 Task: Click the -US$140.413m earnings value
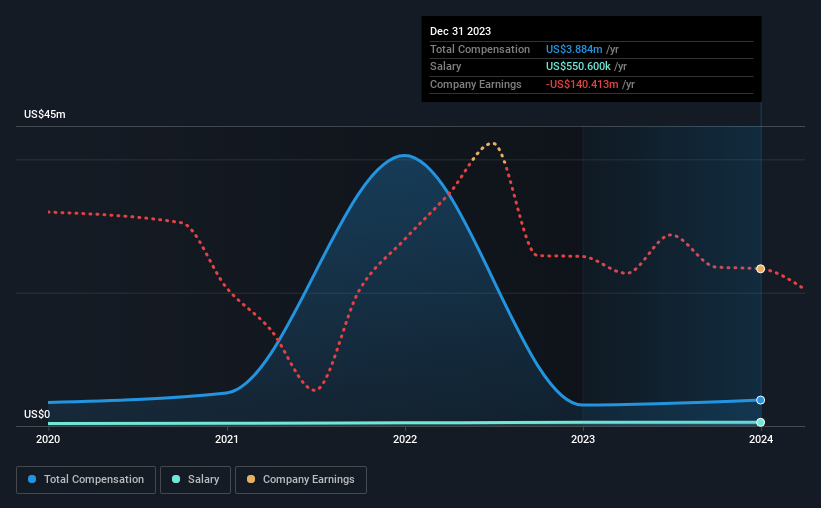[582, 84]
